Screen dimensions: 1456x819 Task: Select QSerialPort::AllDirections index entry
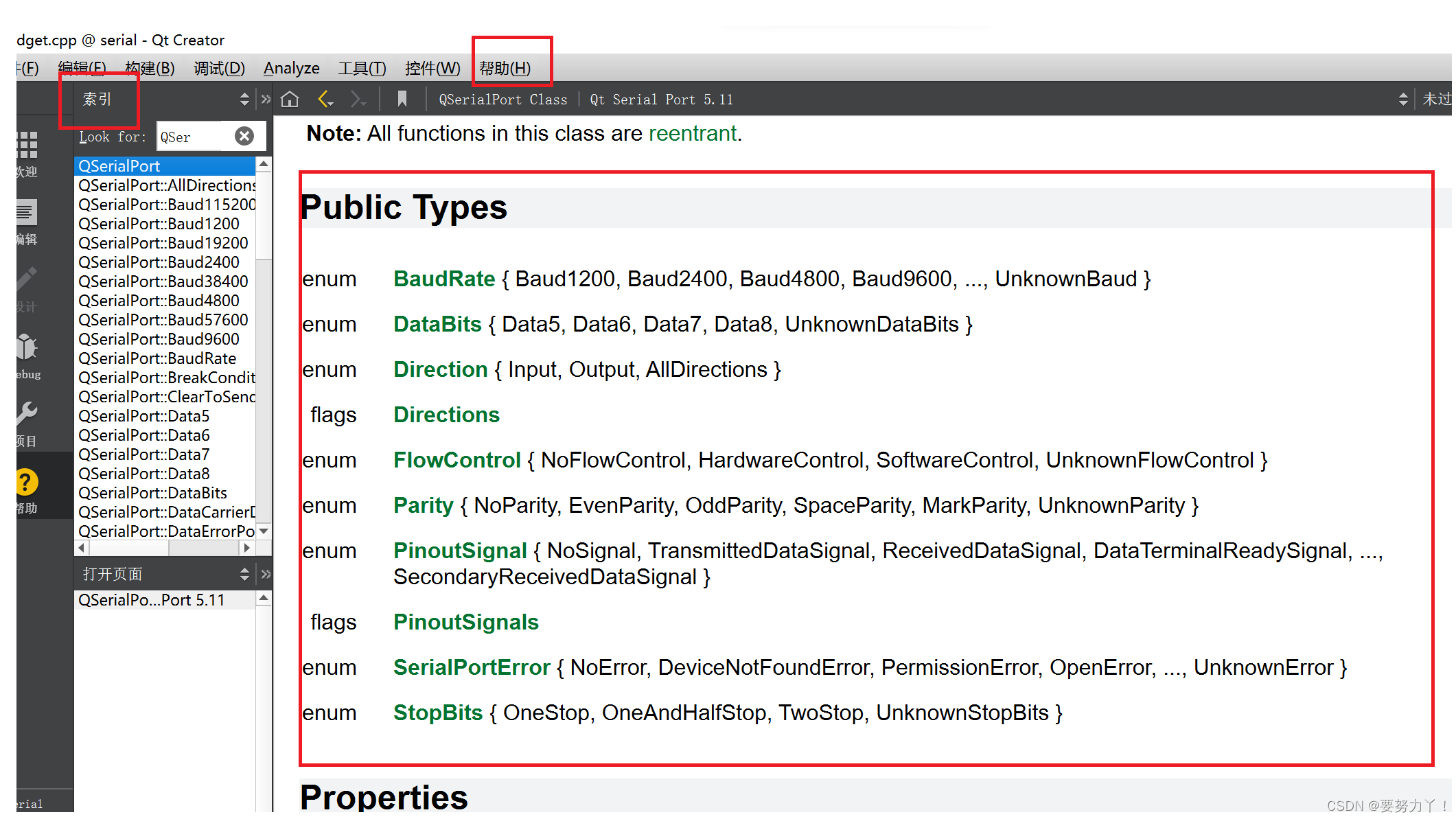point(165,185)
